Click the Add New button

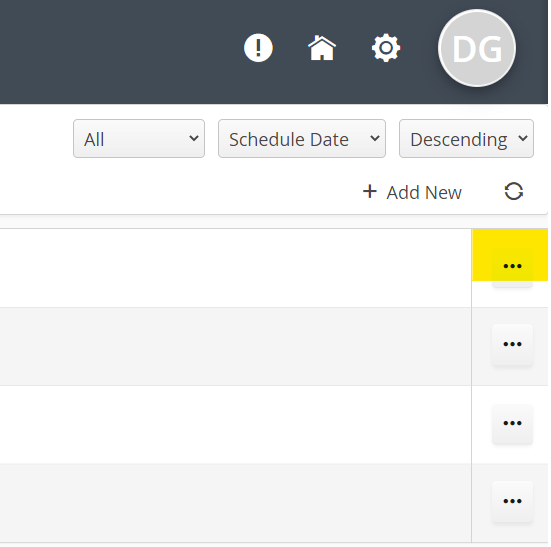click(x=412, y=192)
